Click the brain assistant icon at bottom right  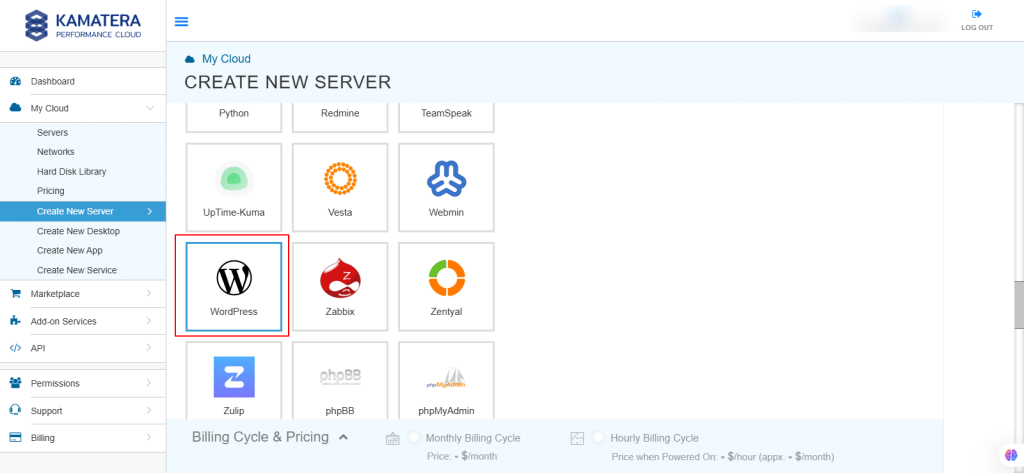click(x=1011, y=455)
